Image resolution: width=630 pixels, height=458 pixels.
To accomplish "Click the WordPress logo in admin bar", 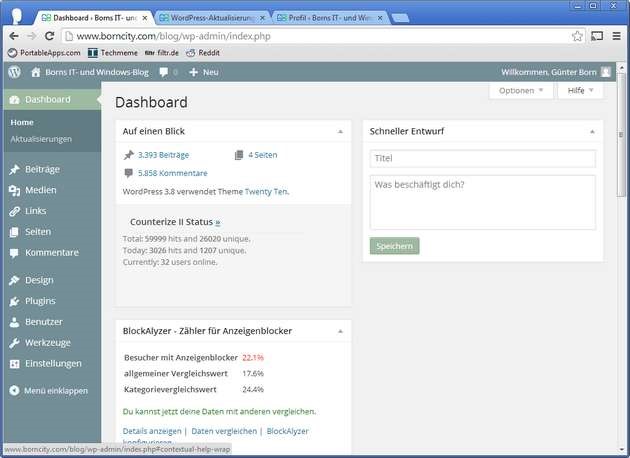I will 14,72.
